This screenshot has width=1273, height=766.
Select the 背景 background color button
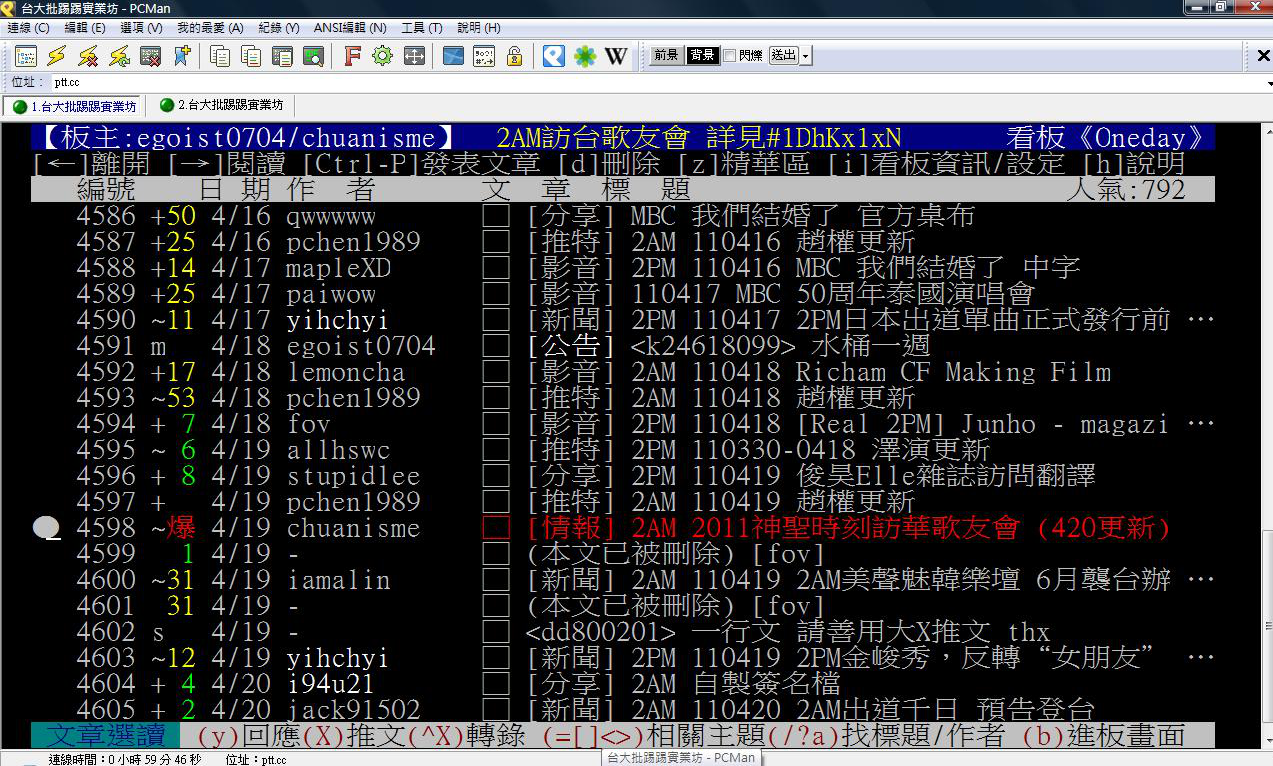[702, 56]
